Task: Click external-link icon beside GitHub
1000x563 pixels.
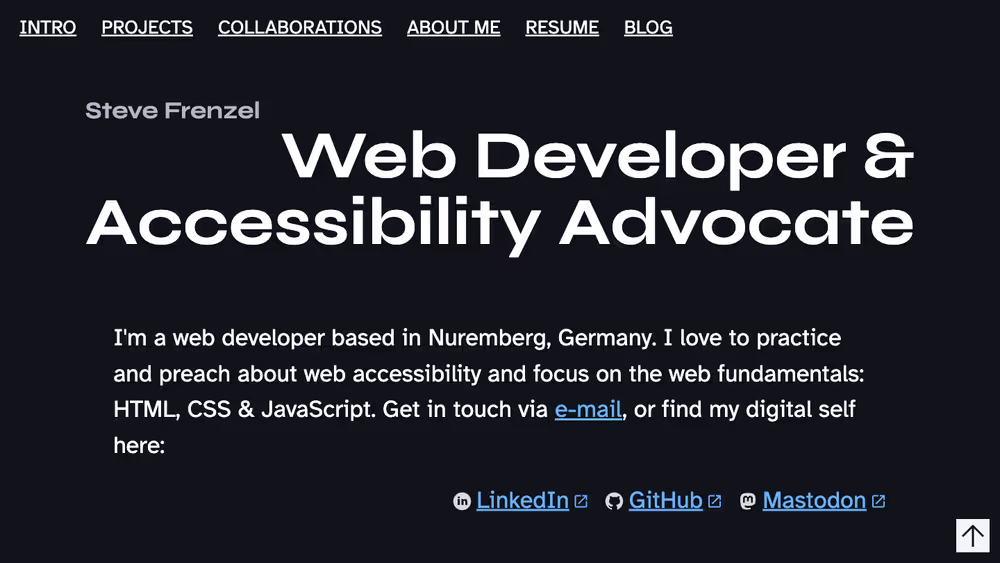Action: click(714, 501)
